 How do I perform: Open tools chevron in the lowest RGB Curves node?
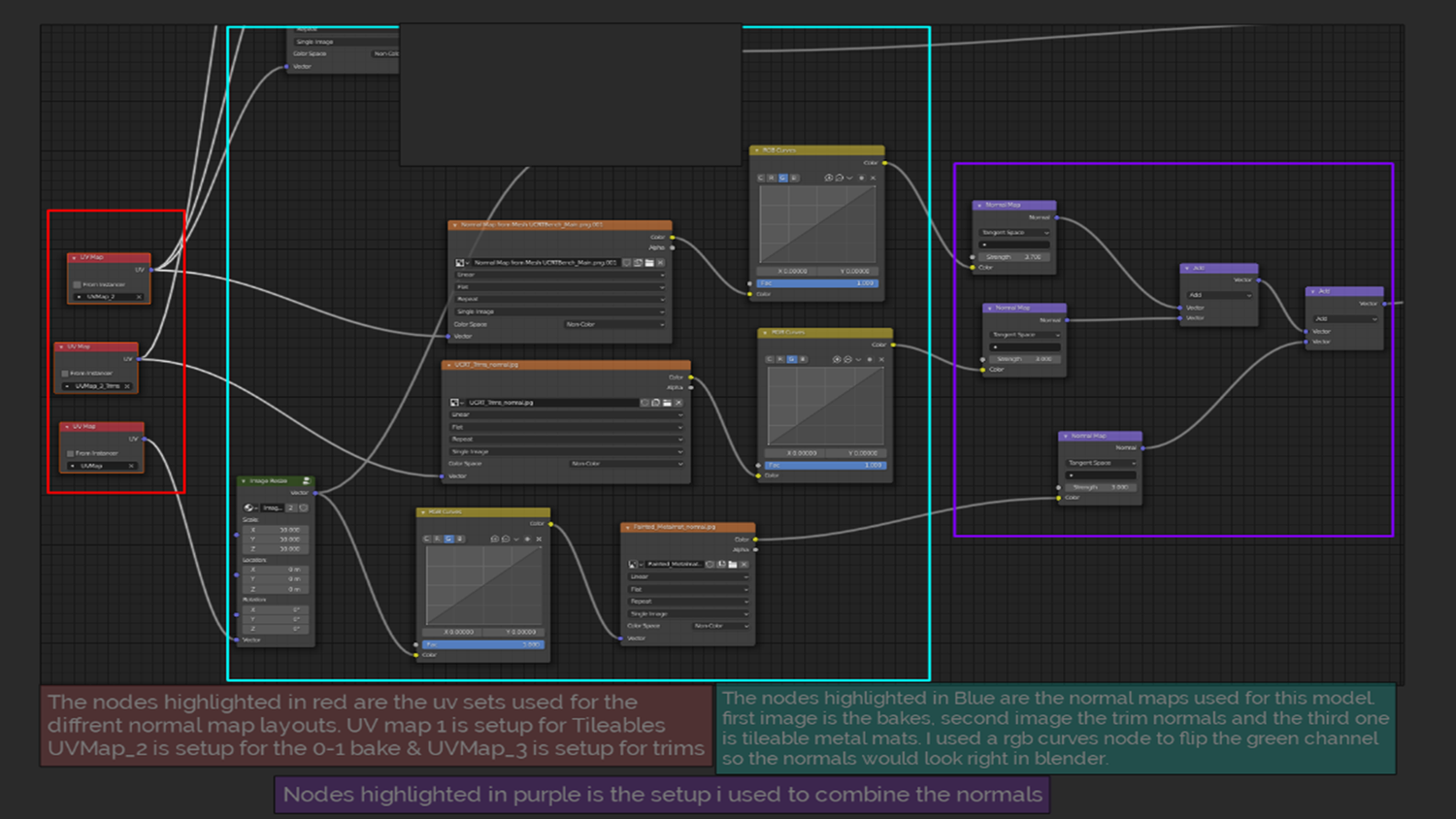[x=516, y=539]
